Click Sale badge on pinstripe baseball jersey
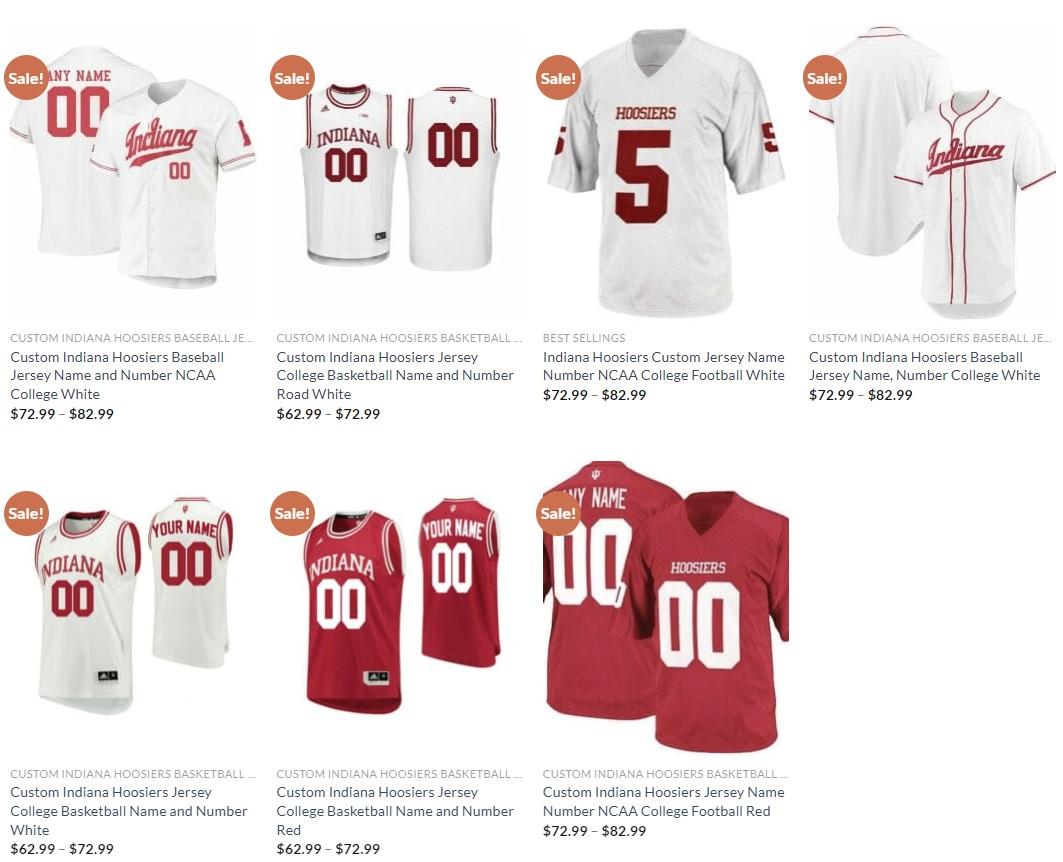The width and height of the screenshot is (1063, 862). coord(824,78)
